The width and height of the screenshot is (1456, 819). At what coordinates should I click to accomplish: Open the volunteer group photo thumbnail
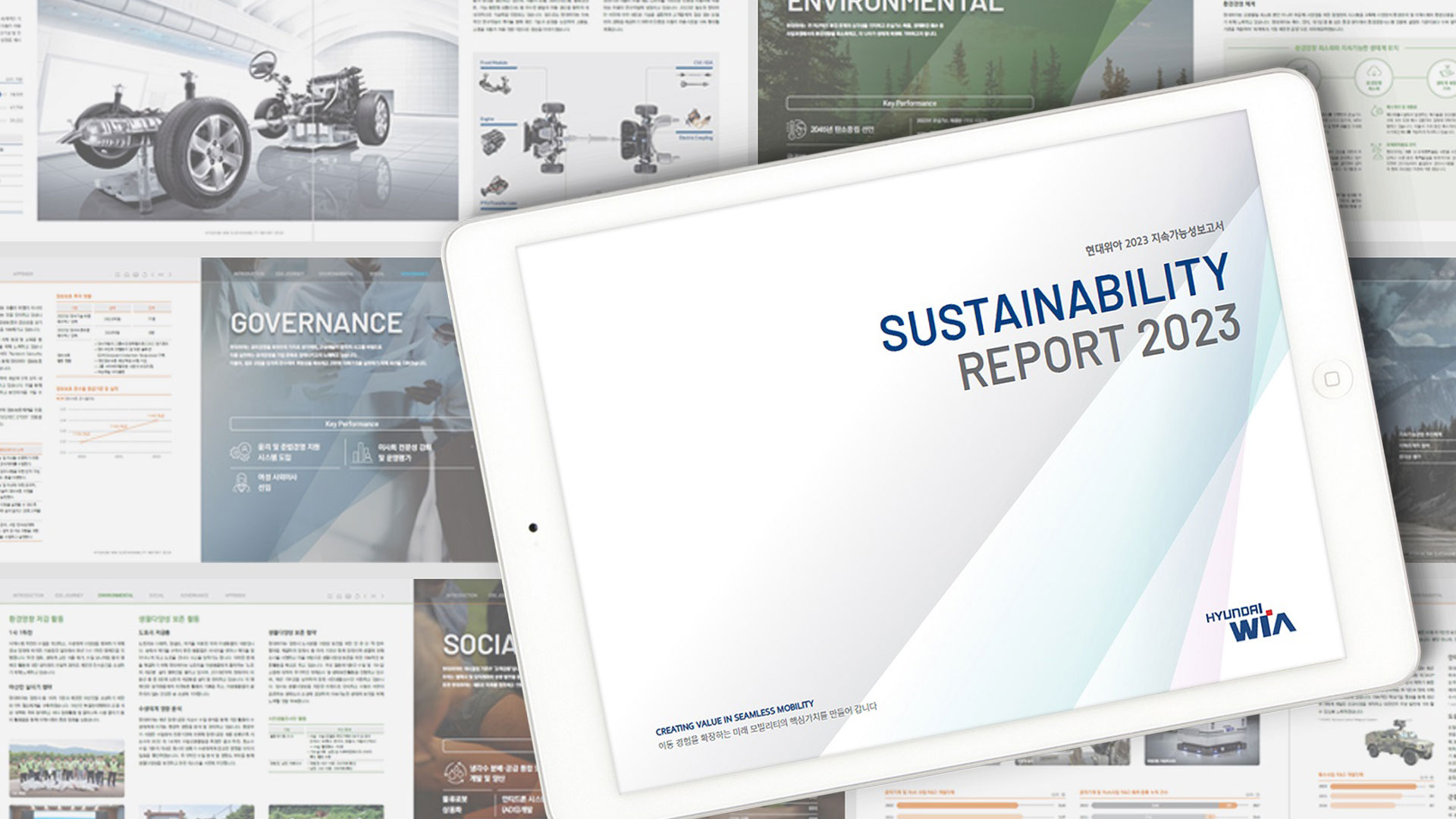(x=67, y=768)
